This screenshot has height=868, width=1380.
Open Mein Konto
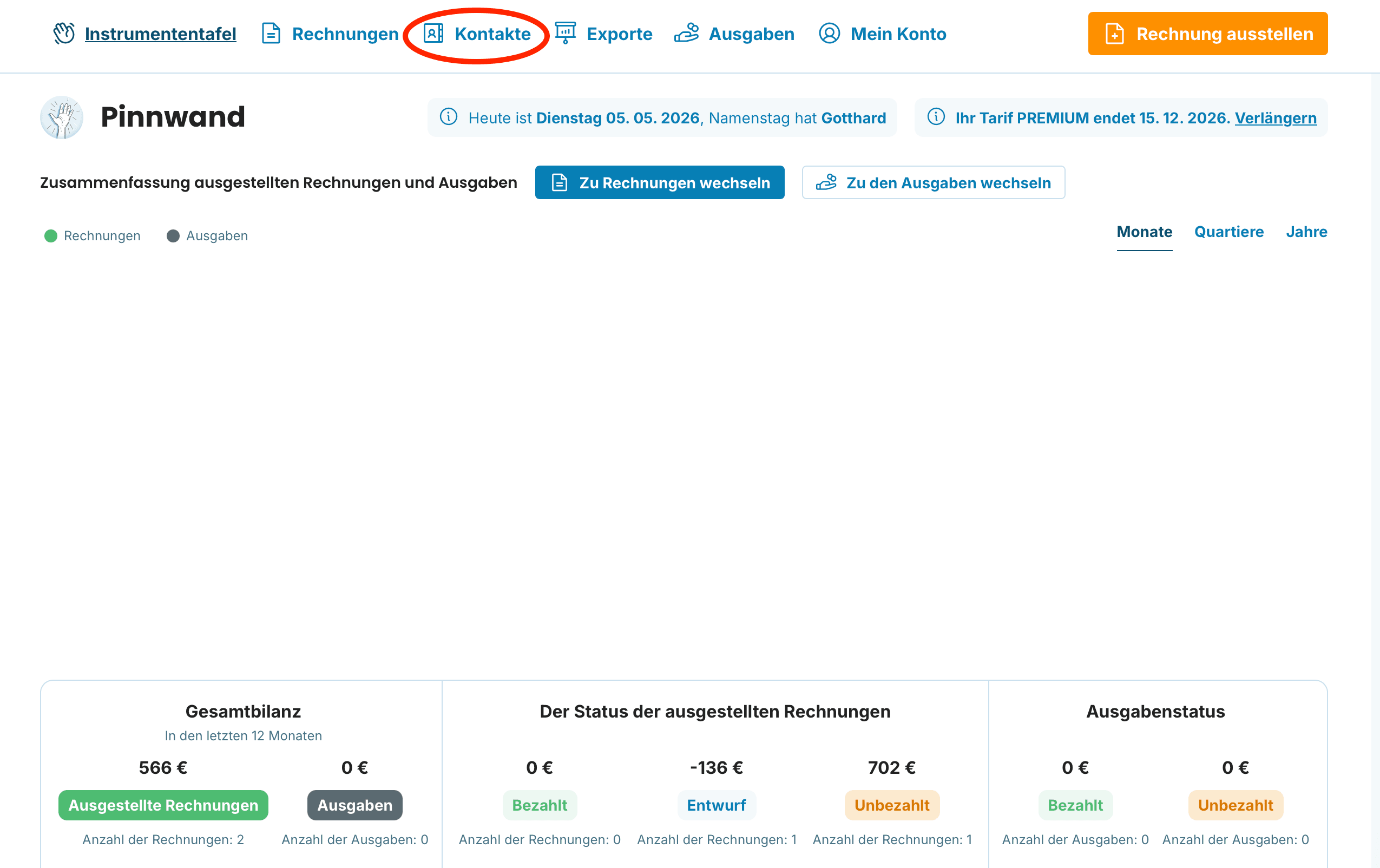click(898, 34)
